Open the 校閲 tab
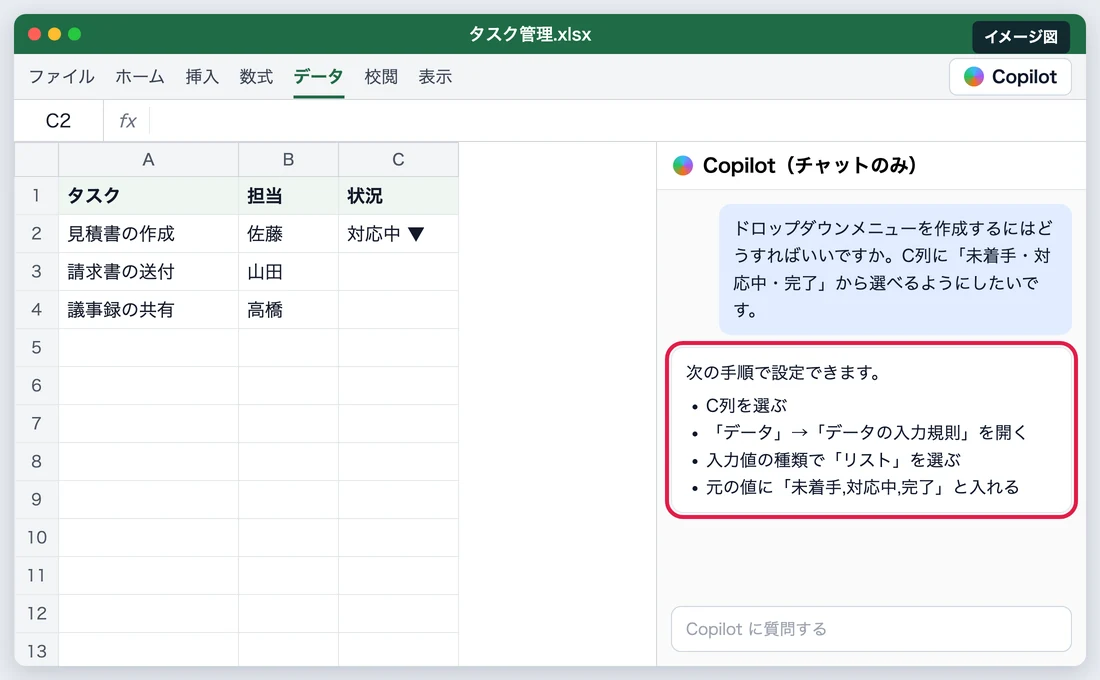1100x680 pixels. (381, 76)
